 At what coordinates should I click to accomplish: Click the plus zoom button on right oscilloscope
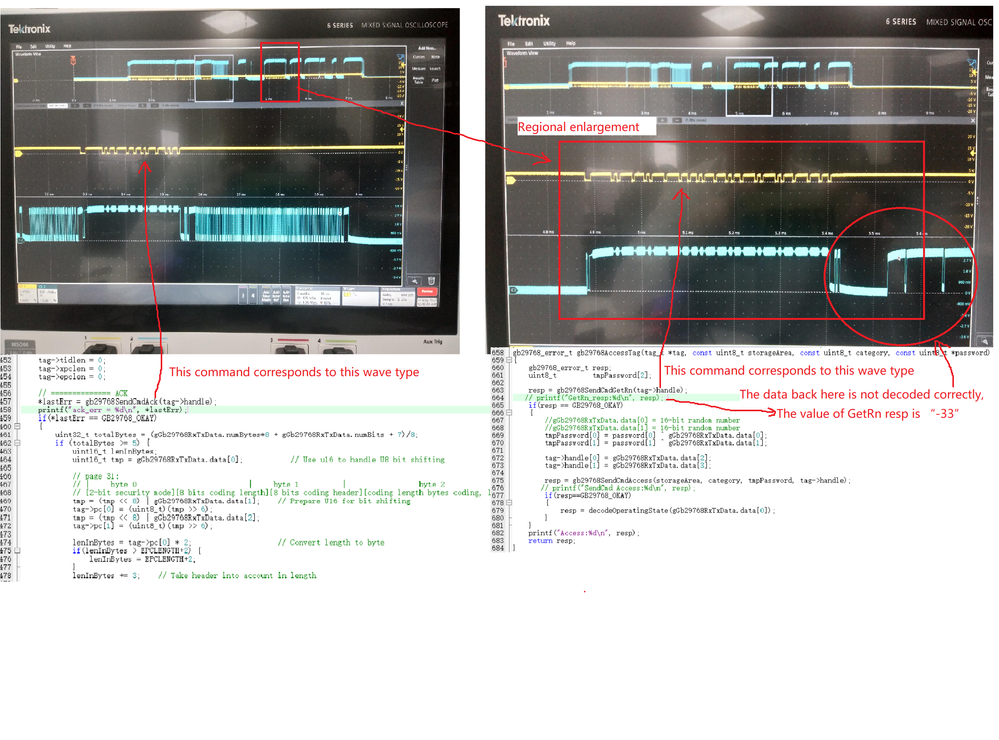[663, 120]
